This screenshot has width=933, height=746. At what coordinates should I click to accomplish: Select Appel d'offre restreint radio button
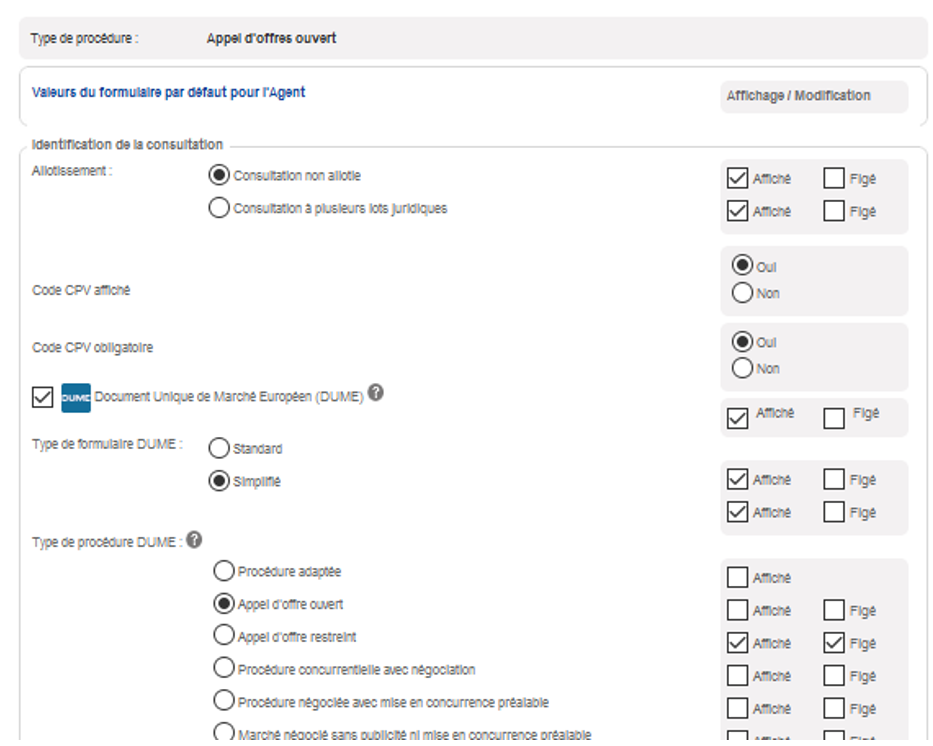(x=224, y=637)
